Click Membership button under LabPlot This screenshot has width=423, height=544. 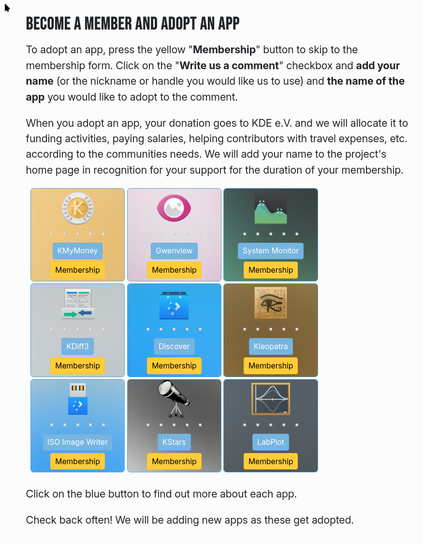click(271, 461)
